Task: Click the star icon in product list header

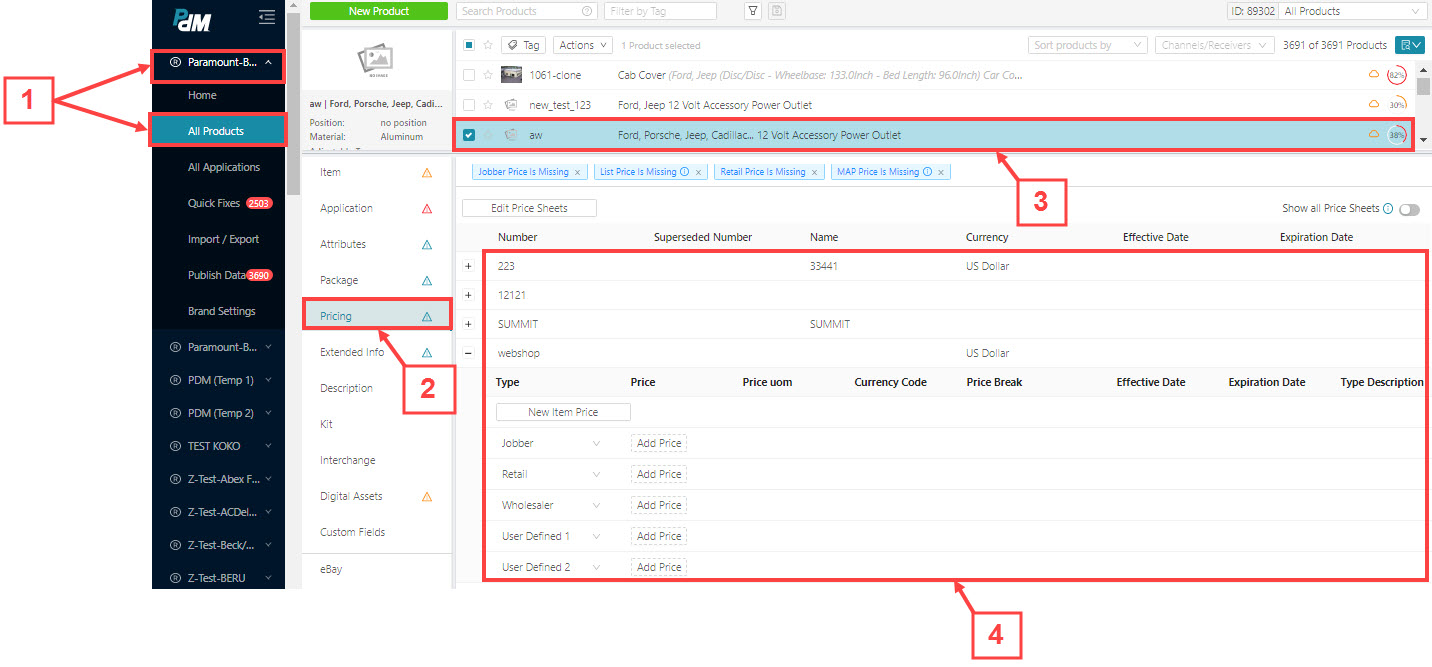Action: [x=488, y=45]
